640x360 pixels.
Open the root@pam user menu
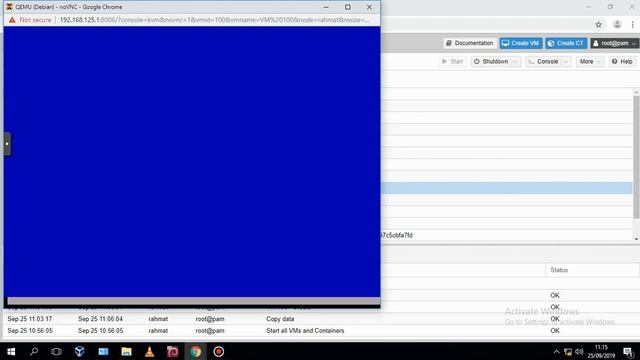(x=615, y=43)
